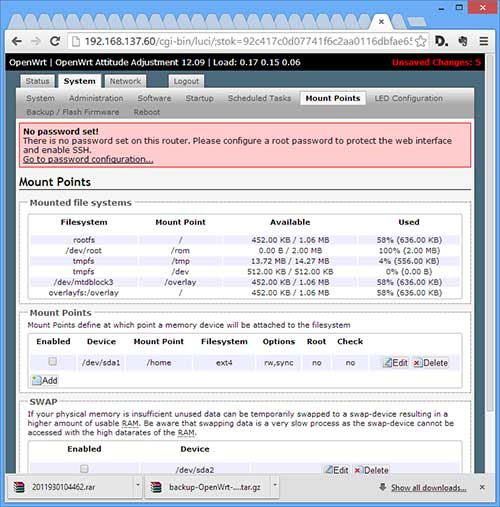Click Unsaved Changes: 5 indicator

tap(436, 62)
